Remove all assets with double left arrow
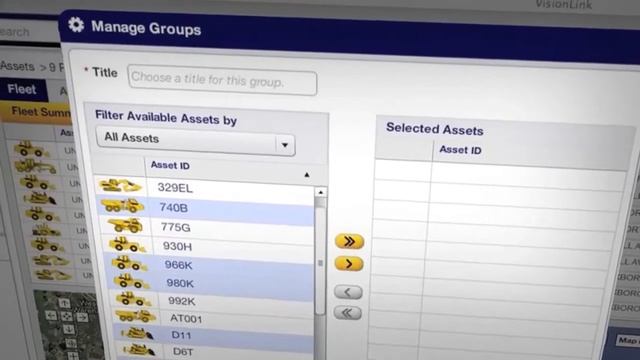640x360 pixels. pyautogui.click(x=348, y=313)
